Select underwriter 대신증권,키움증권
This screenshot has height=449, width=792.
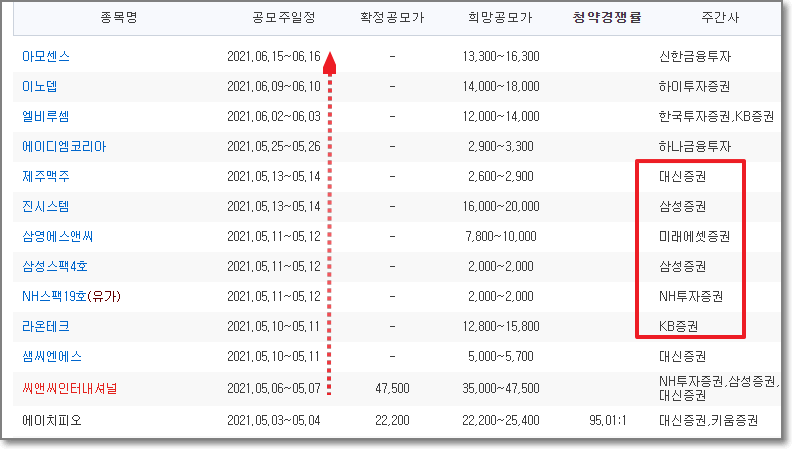pos(708,420)
